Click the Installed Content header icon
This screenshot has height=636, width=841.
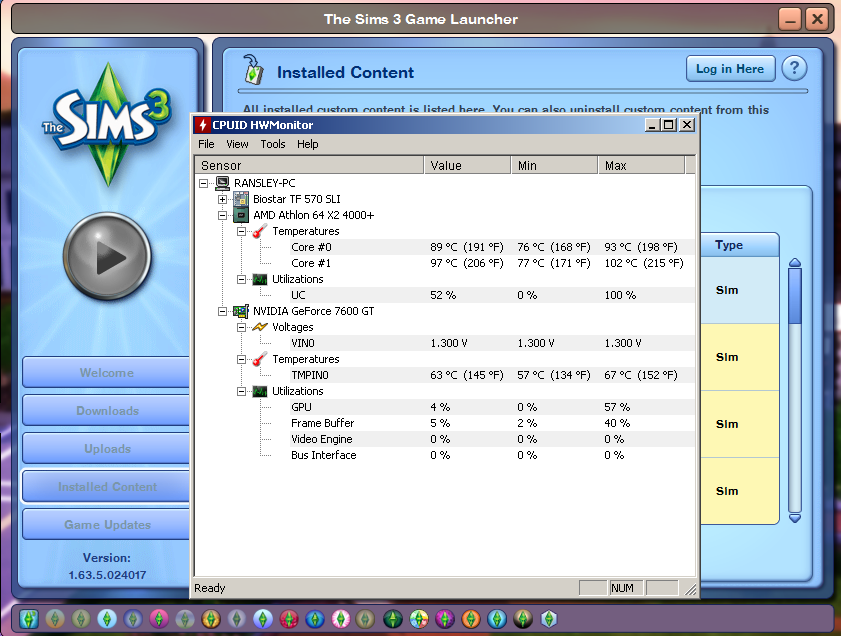click(x=253, y=70)
